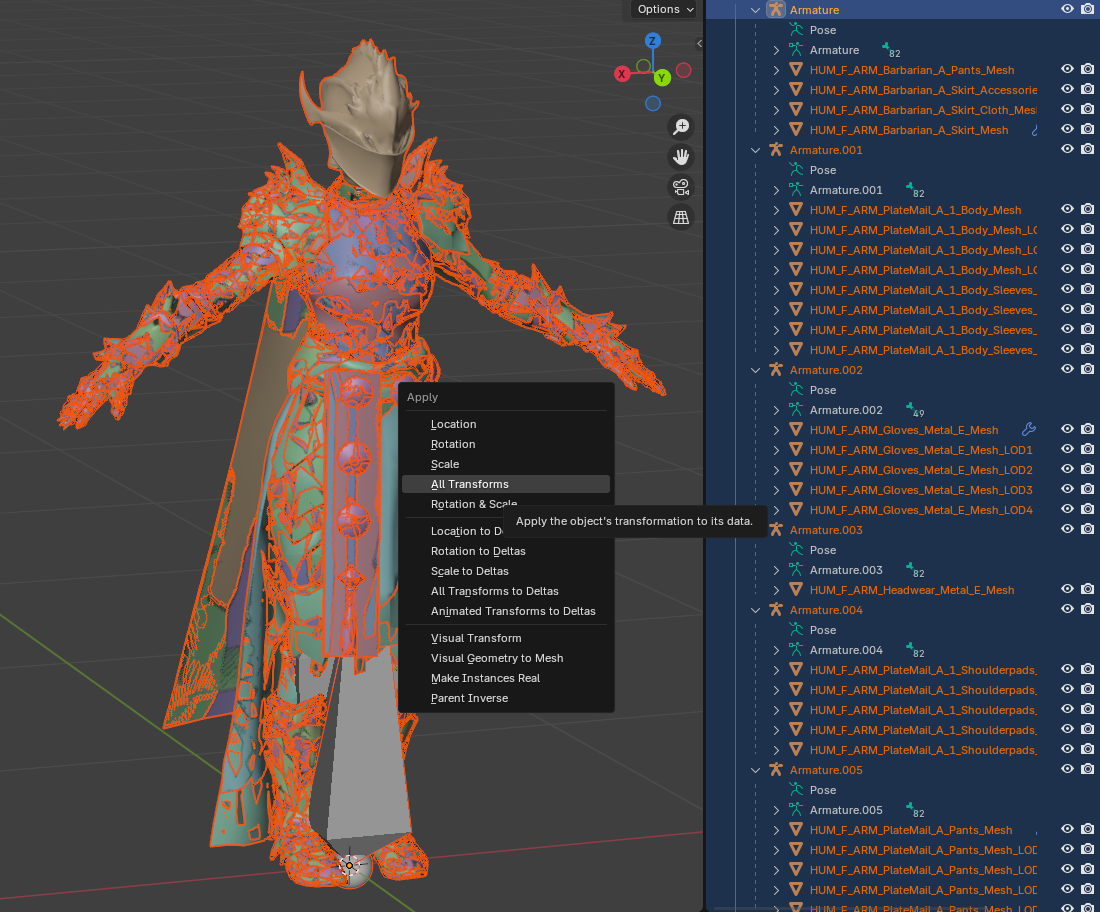
Task: Hide top Armature with its eye icon
Action: tap(1067, 9)
